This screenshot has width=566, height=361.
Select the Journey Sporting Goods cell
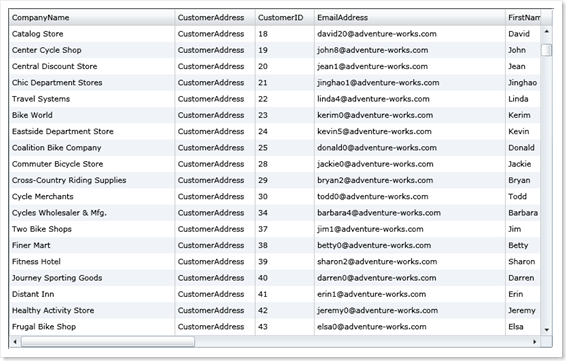coord(92,278)
